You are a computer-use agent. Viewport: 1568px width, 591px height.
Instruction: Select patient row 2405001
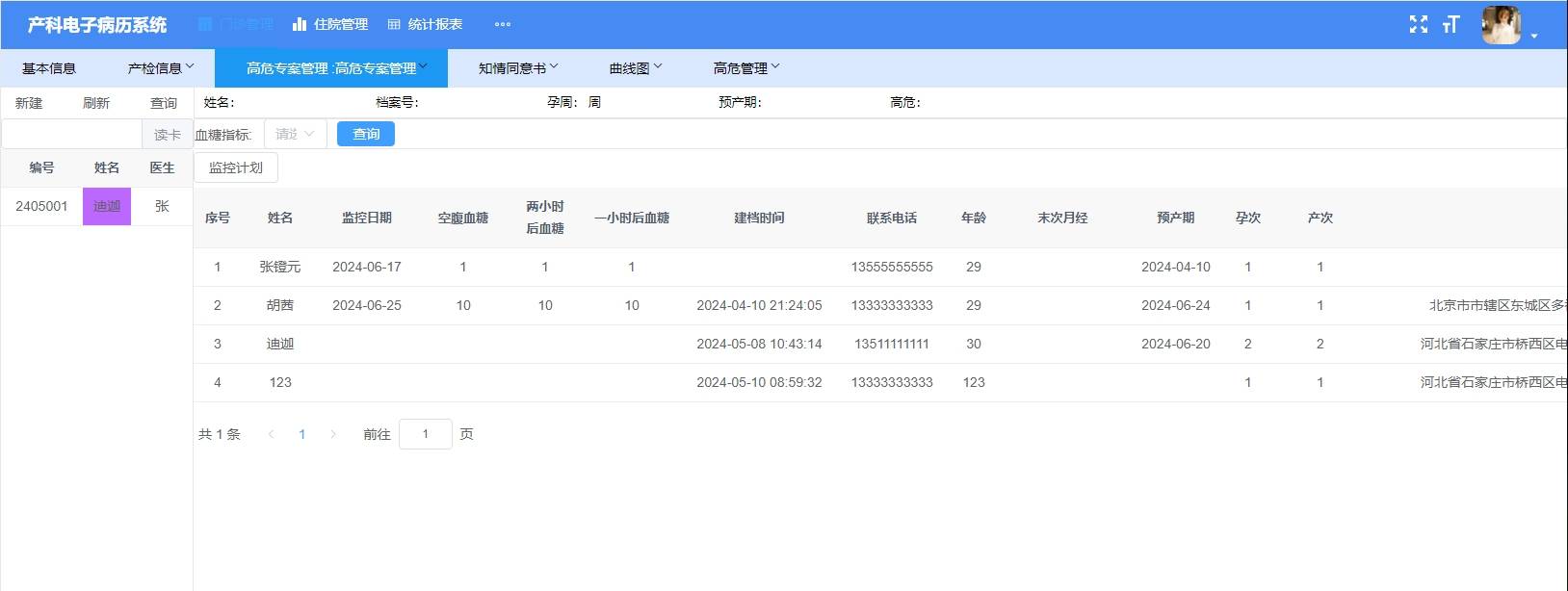pos(96,206)
